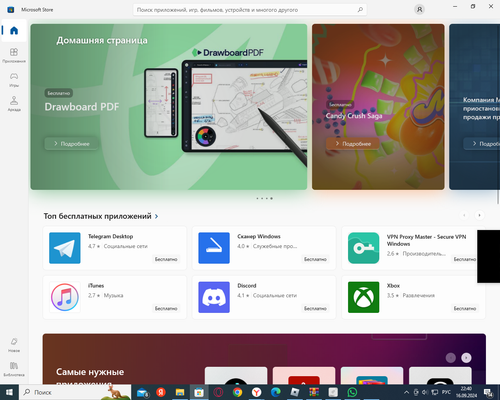Open the Telegram Desktop app icon
The height and width of the screenshot is (400, 500).
pos(65,248)
